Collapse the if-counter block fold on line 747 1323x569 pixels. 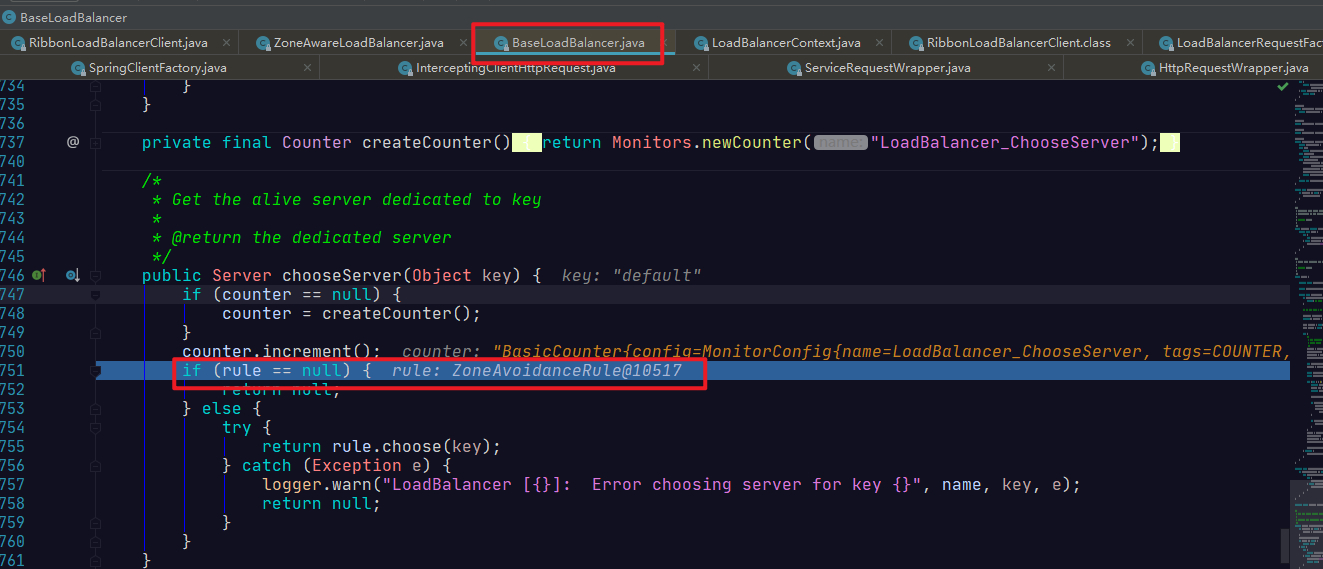click(96, 295)
